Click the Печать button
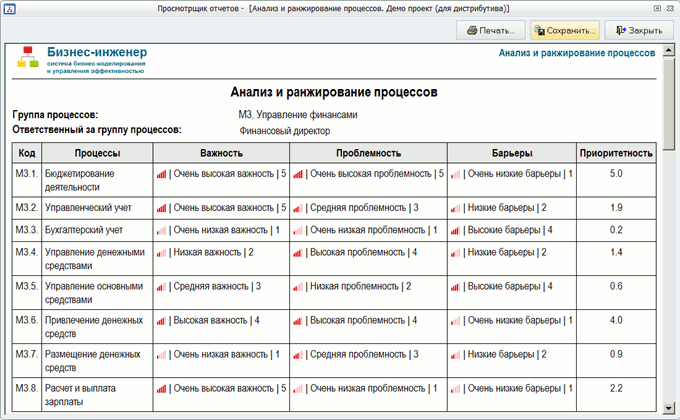This screenshot has width=680, height=420. 490,30
